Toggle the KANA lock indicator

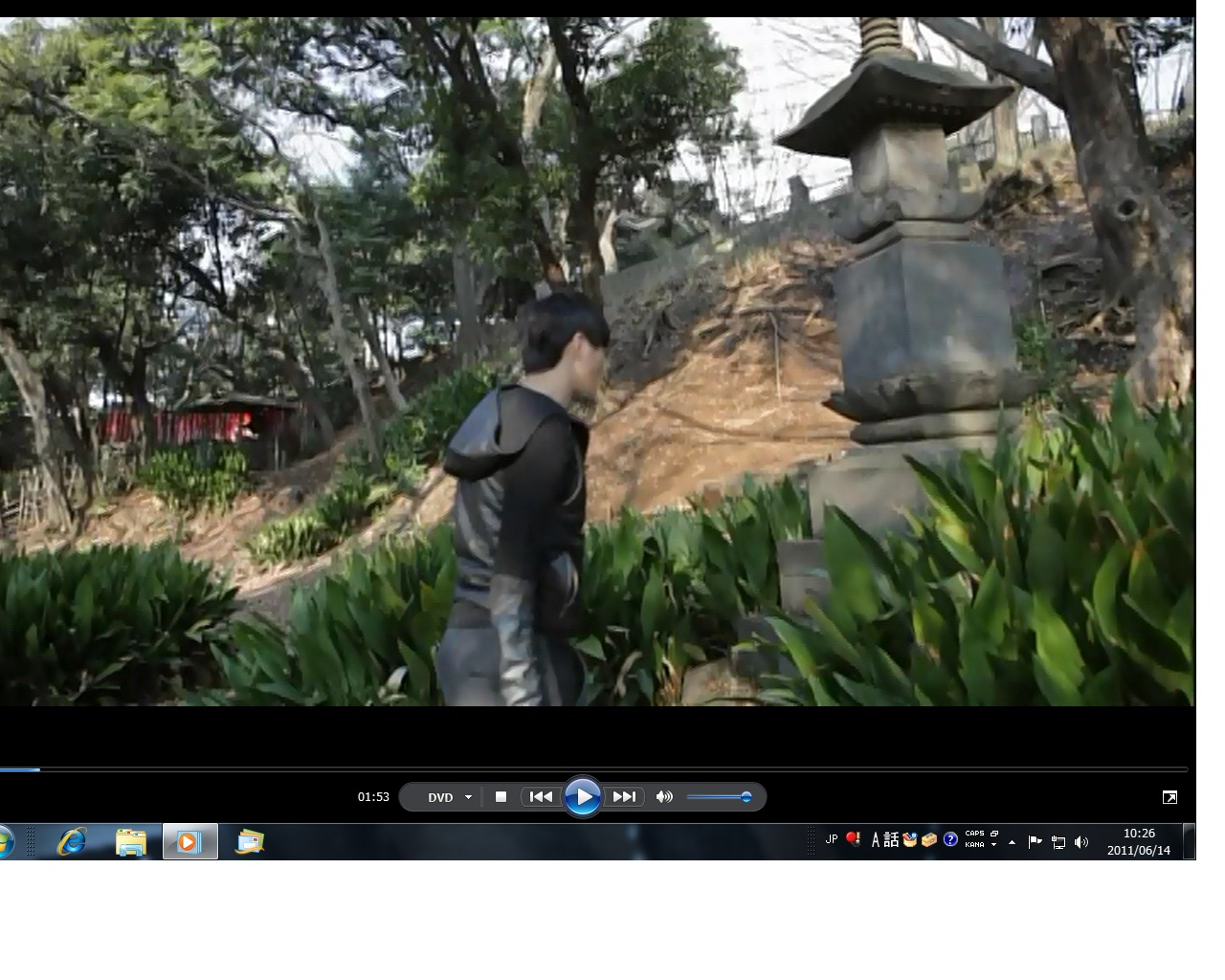pyautogui.click(x=974, y=845)
